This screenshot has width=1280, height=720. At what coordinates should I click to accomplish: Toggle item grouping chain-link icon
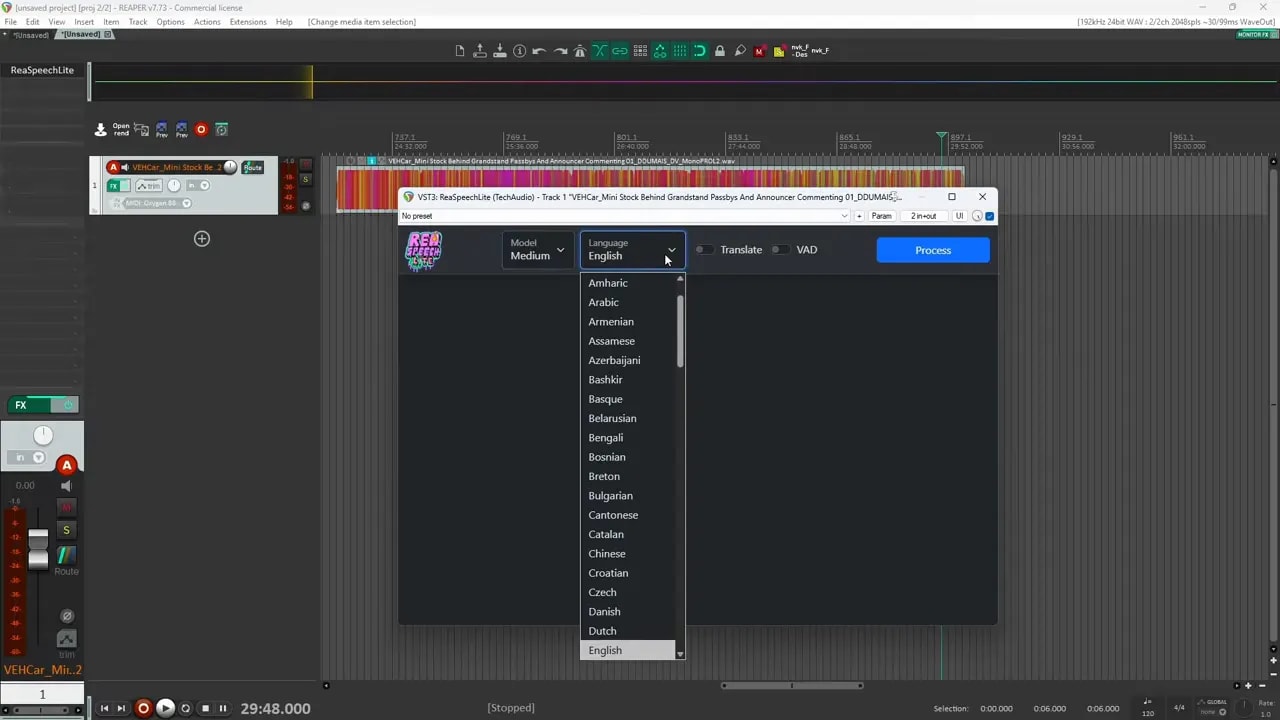(x=620, y=51)
